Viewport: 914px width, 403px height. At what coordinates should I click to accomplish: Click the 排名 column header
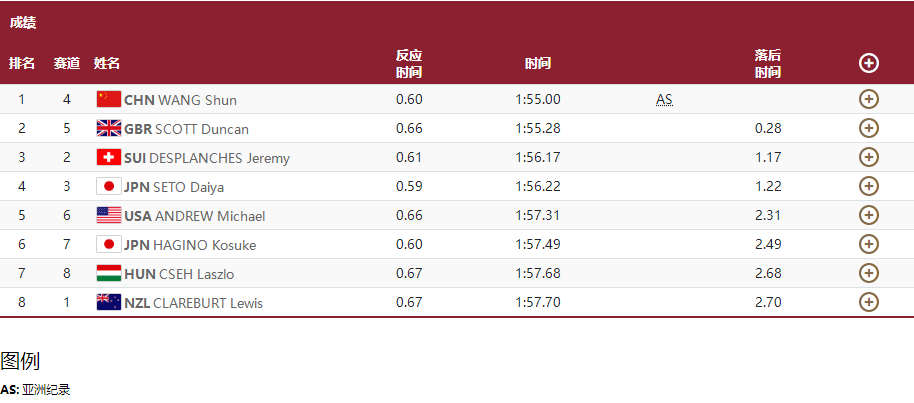tap(22, 64)
